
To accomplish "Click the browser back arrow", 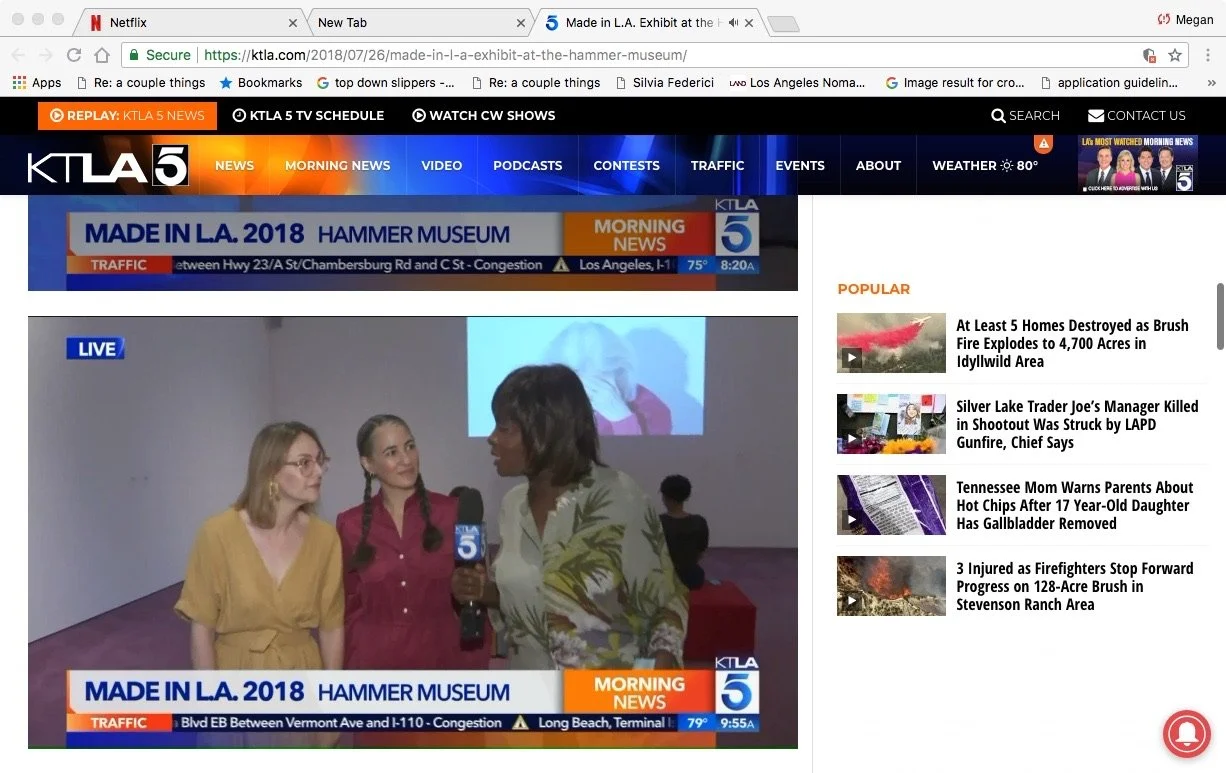I will [x=19, y=55].
